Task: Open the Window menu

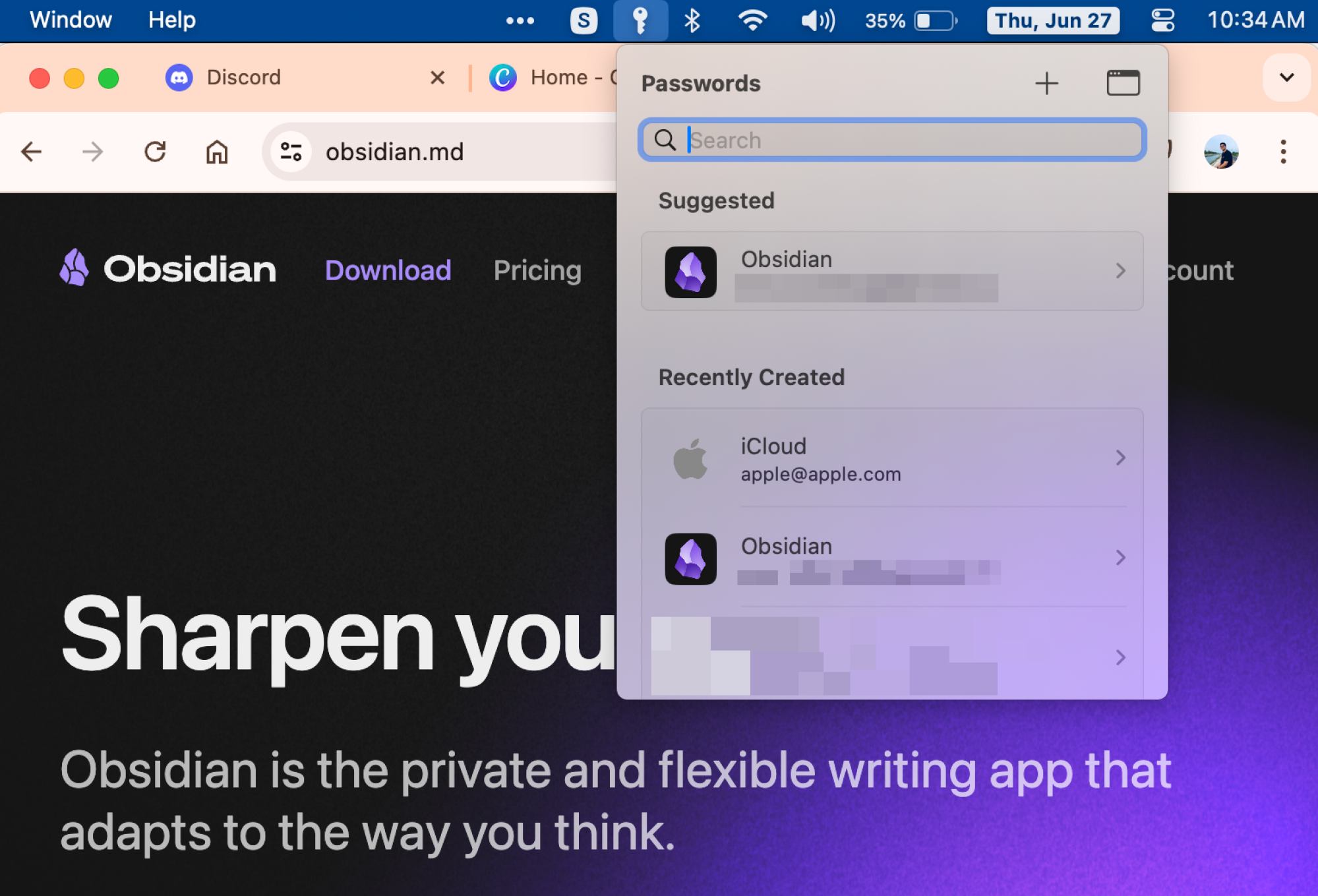Action: (x=71, y=20)
